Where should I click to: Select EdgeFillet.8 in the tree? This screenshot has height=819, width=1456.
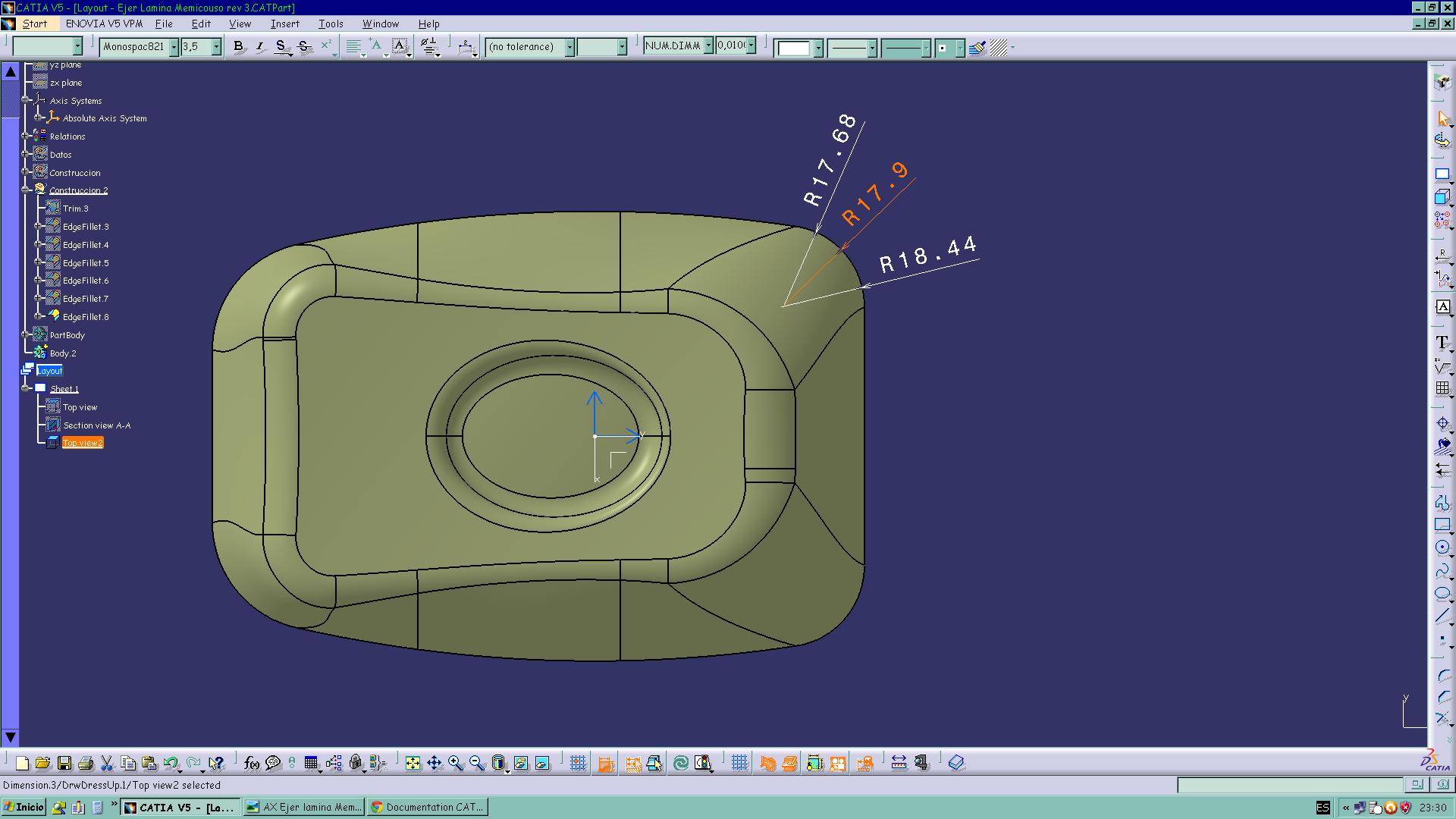(86, 317)
